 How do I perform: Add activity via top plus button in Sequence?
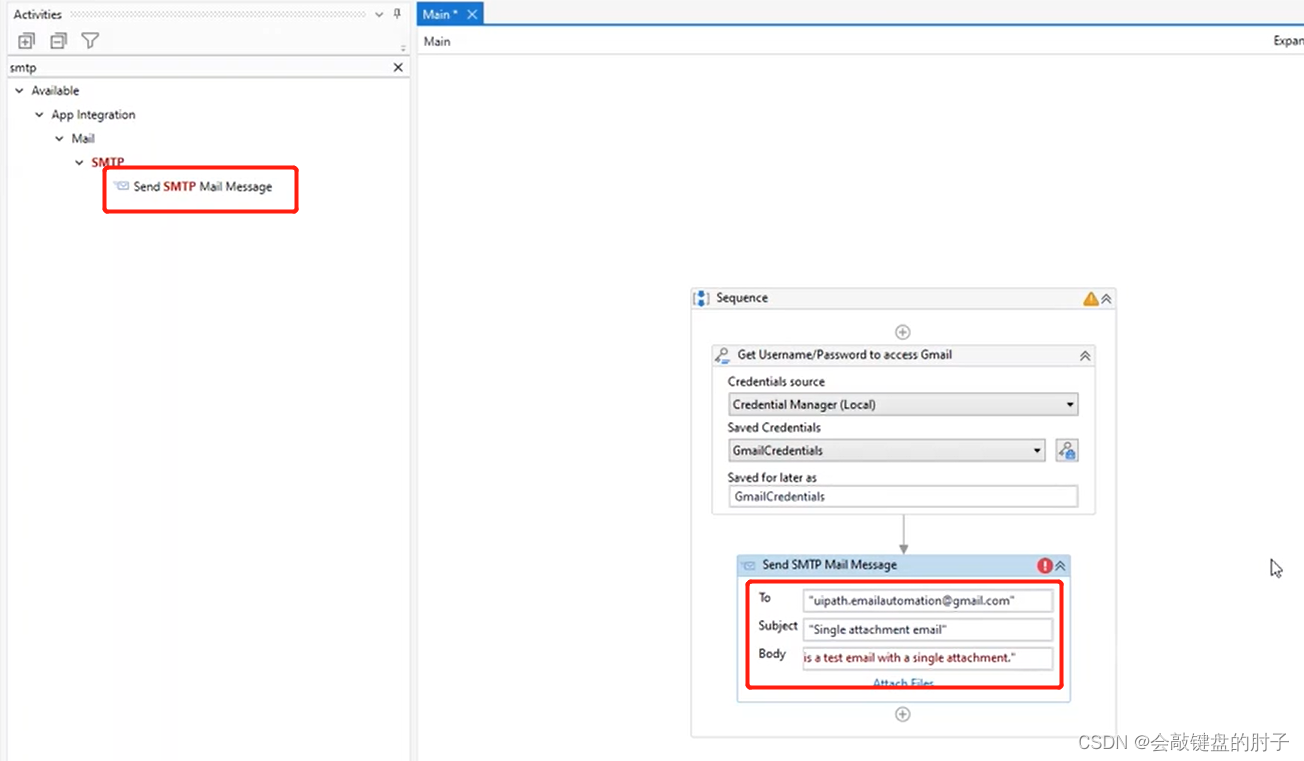click(902, 332)
